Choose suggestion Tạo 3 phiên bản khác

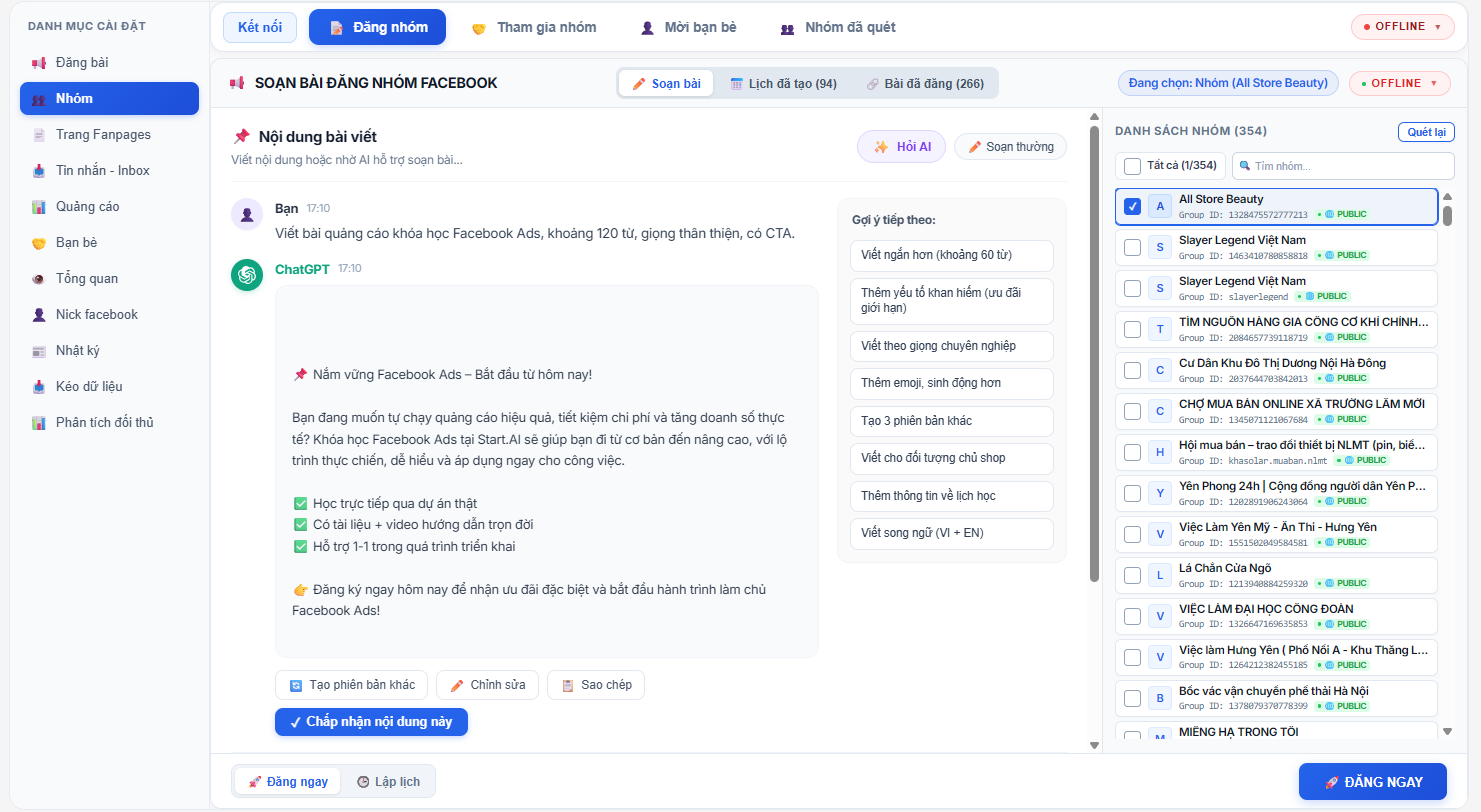coord(952,421)
